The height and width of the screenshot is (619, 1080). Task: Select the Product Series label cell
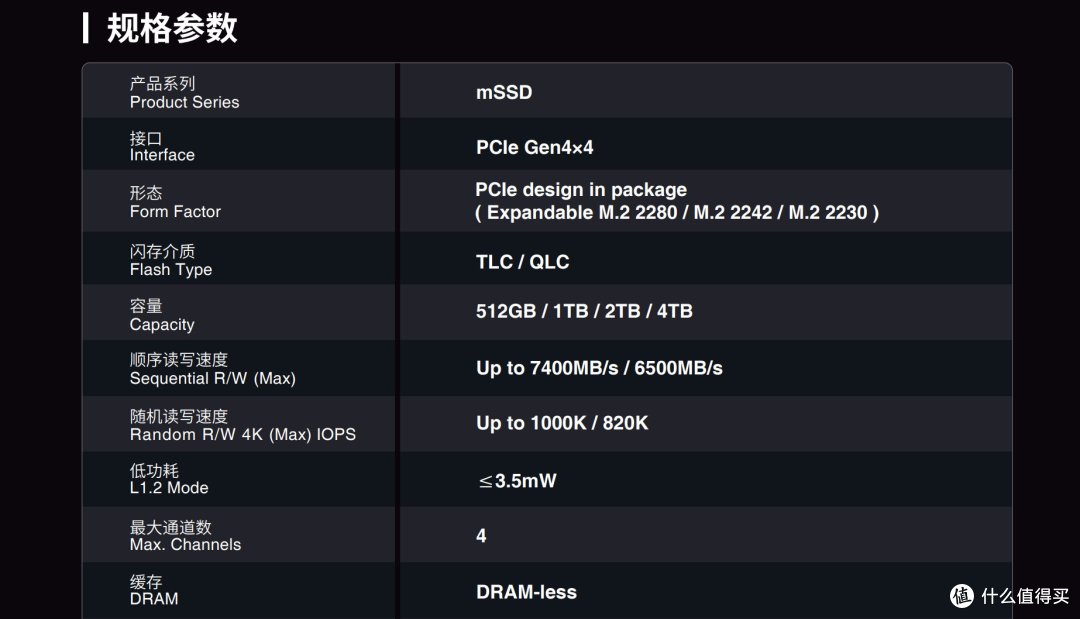click(238, 92)
